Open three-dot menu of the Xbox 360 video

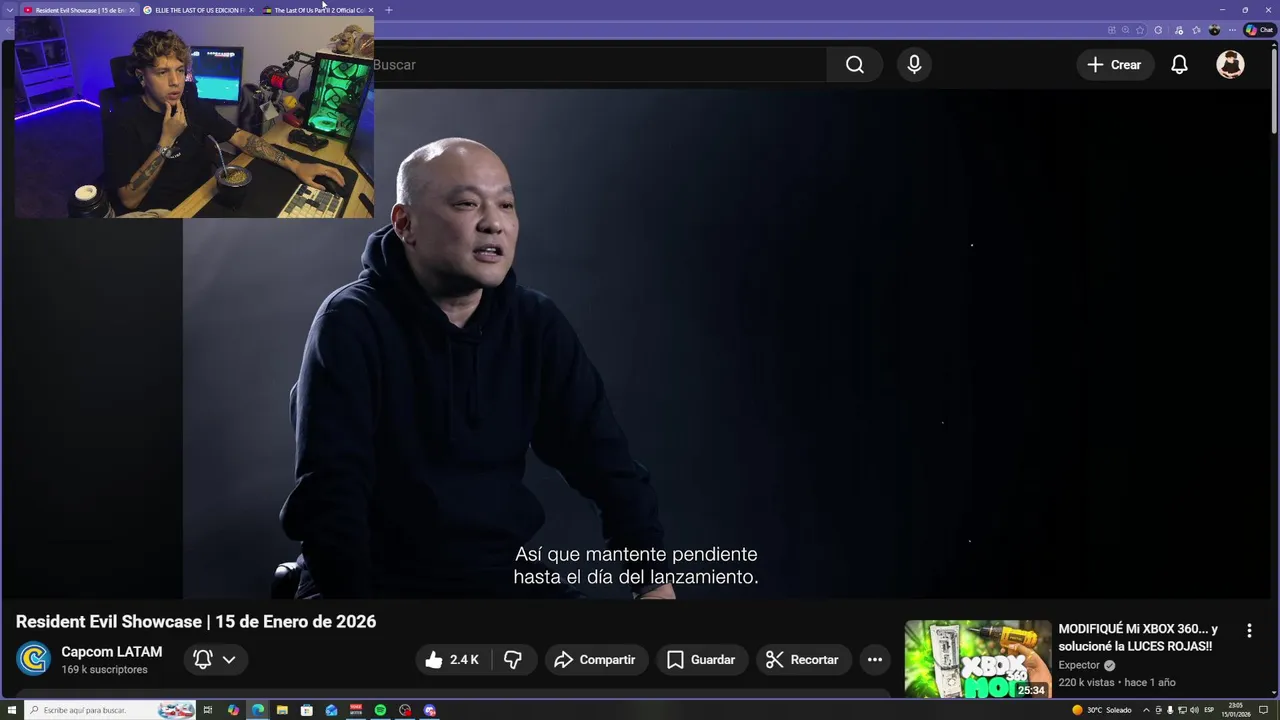(1249, 631)
